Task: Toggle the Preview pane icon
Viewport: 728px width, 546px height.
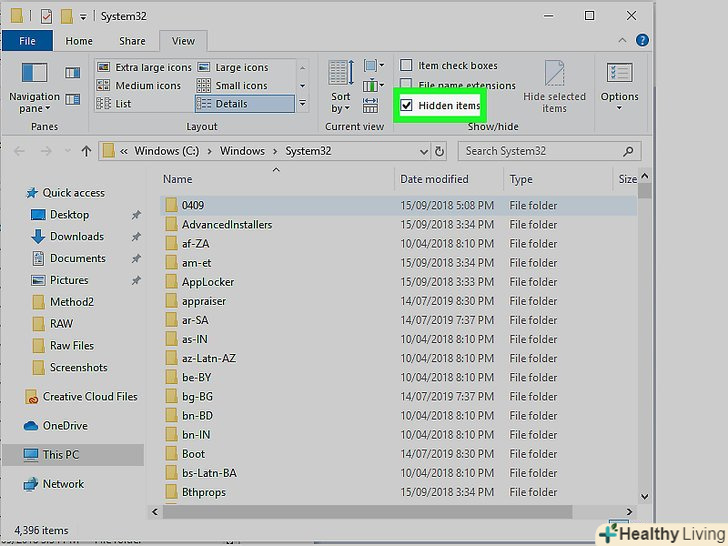Action: pyautogui.click(x=72, y=72)
